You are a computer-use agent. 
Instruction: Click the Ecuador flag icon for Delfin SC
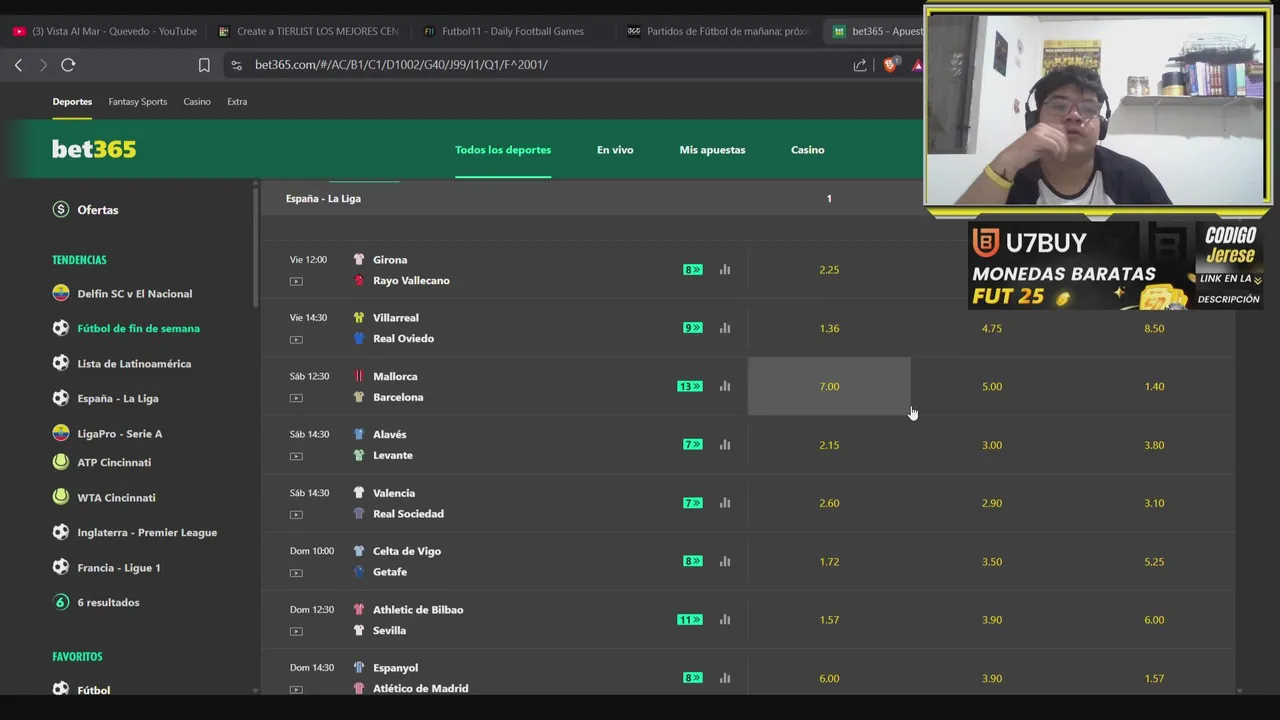pyautogui.click(x=61, y=293)
